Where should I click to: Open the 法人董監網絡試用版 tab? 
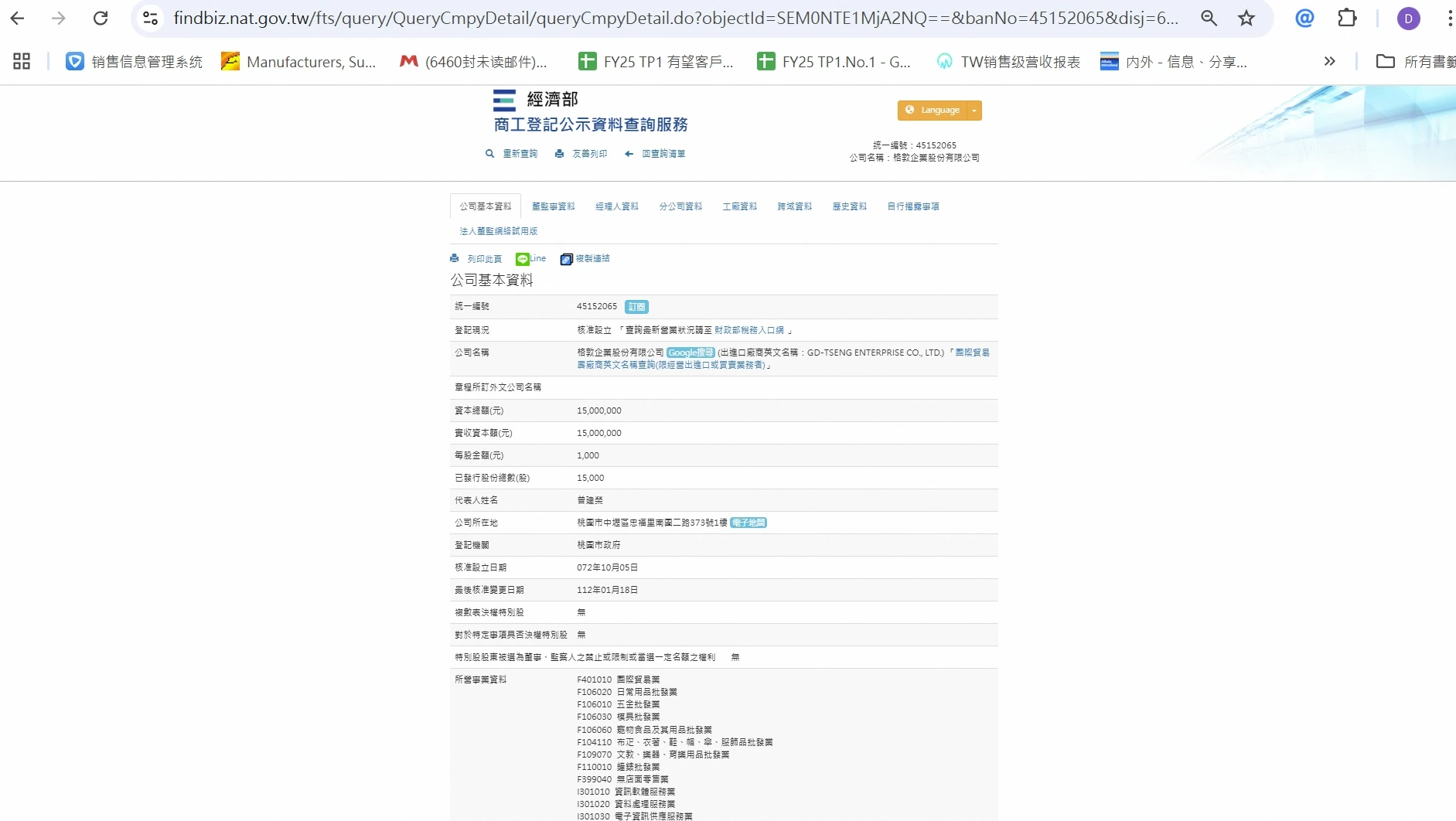pos(499,231)
